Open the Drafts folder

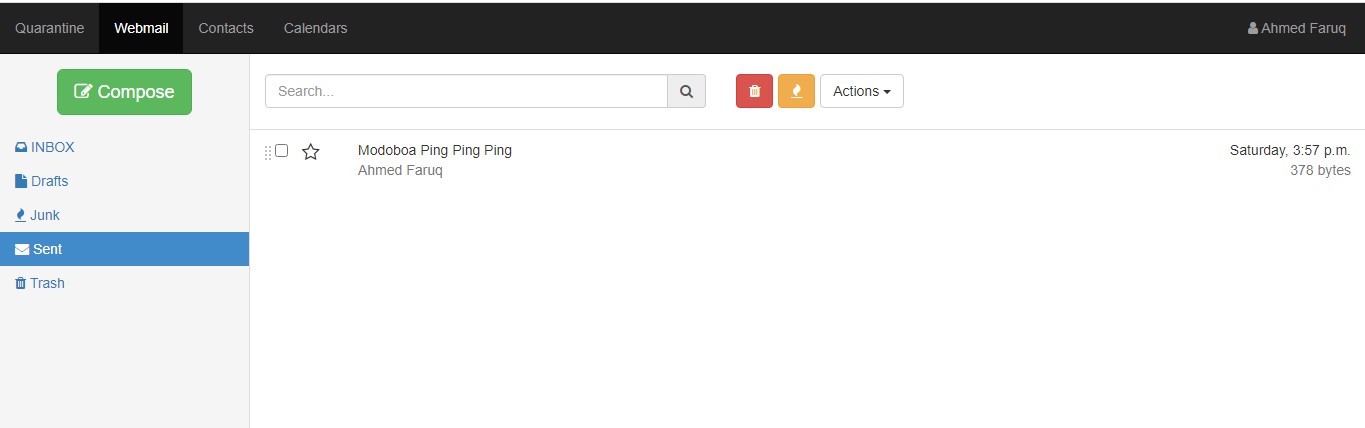point(49,181)
